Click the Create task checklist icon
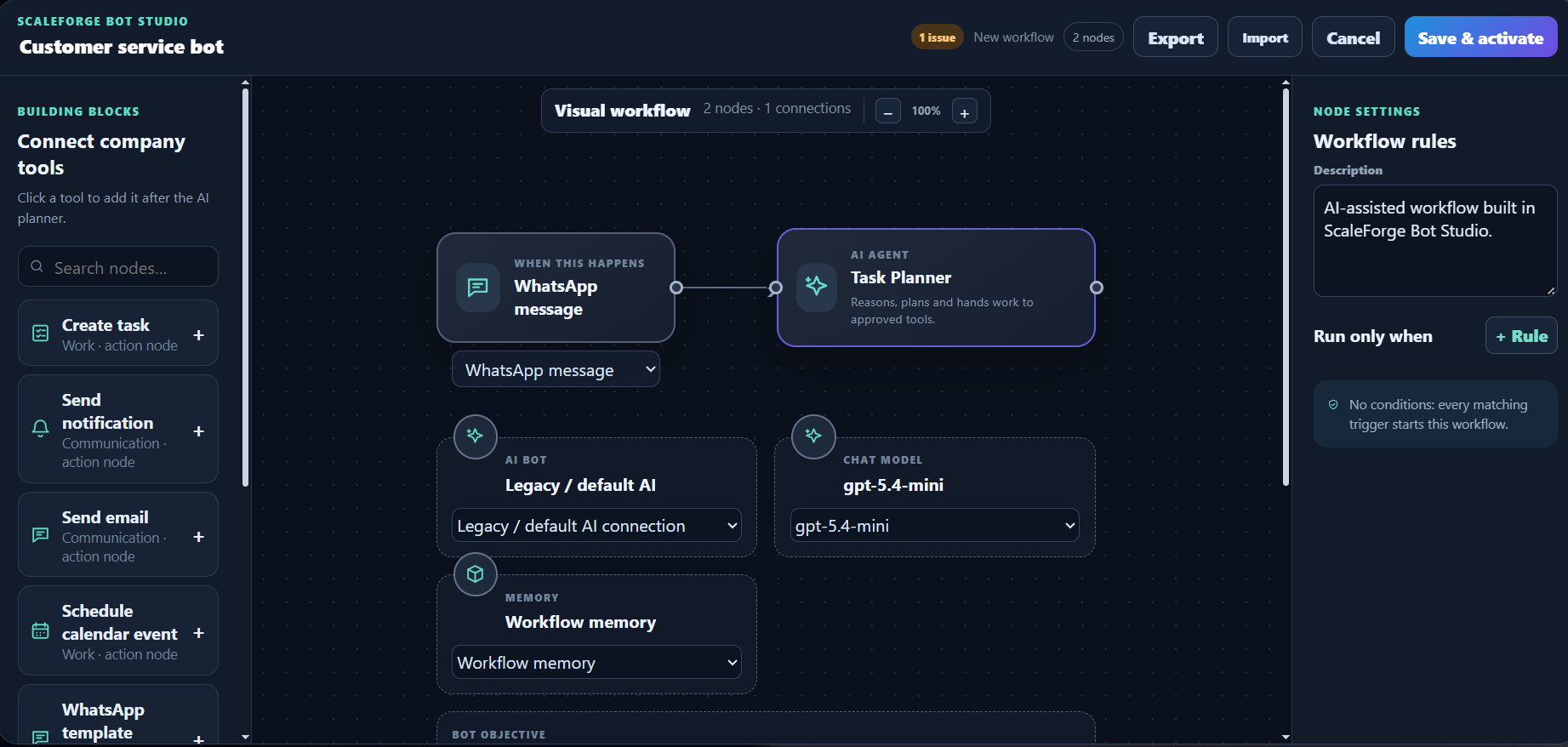The image size is (1568, 747). [x=40, y=334]
